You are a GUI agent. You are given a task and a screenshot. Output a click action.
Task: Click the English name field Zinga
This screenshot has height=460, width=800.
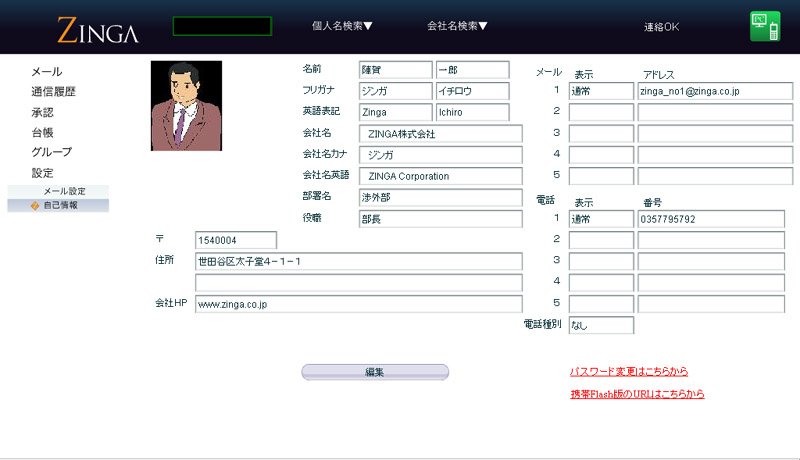[x=395, y=112]
